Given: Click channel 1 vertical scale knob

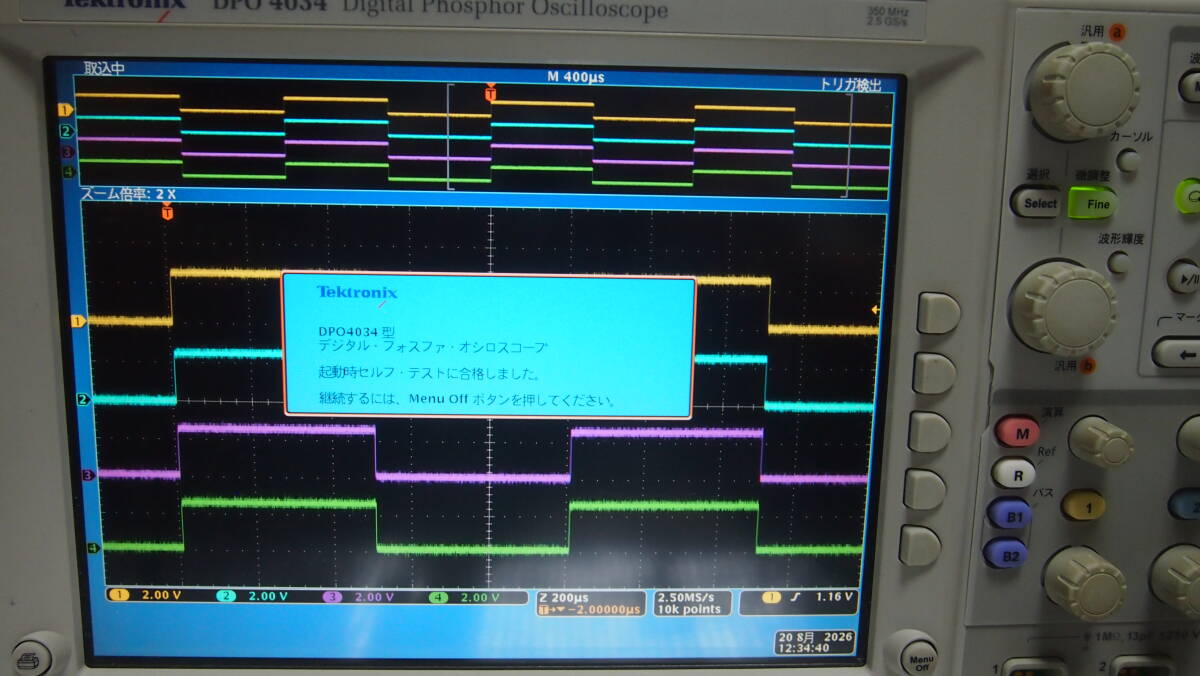Looking at the screenshot, I should (x=1085, y=582).
